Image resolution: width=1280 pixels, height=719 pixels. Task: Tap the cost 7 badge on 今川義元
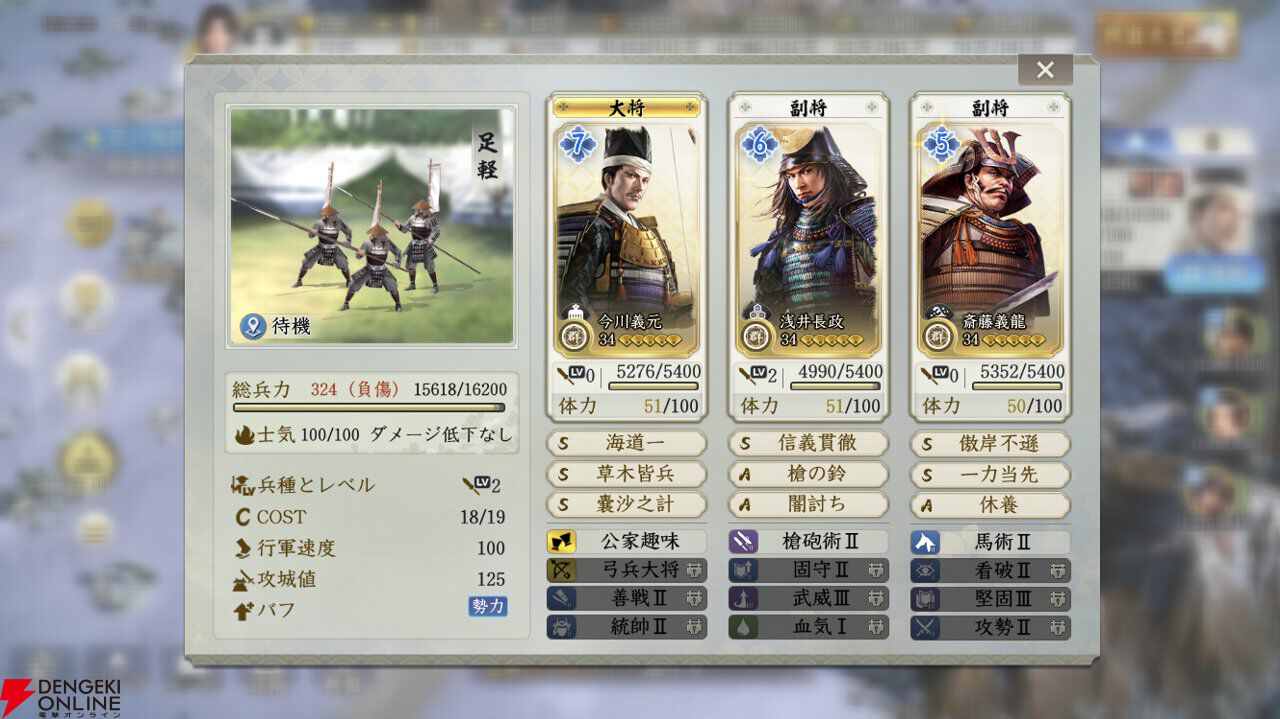pos(577,145)
